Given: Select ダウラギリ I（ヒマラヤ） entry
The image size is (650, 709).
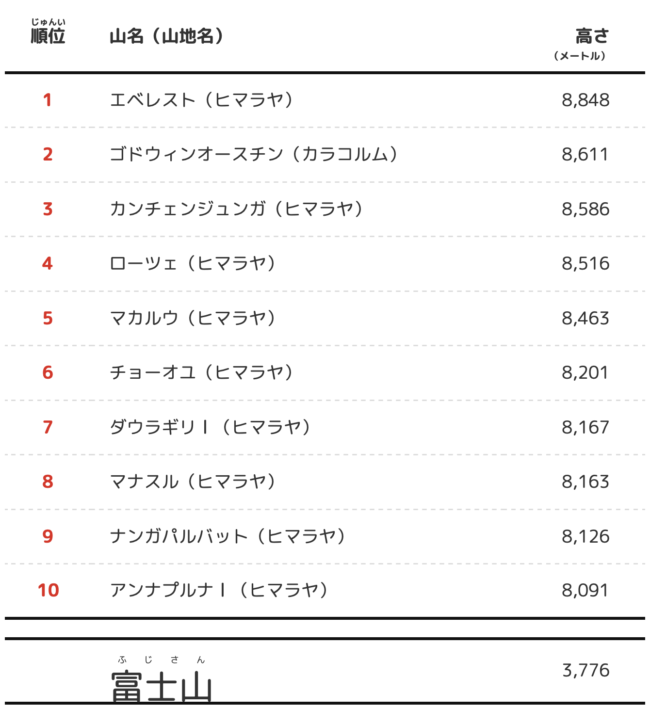Looking at the screenshot, I should pyautogui.click(x=210, y=427).
